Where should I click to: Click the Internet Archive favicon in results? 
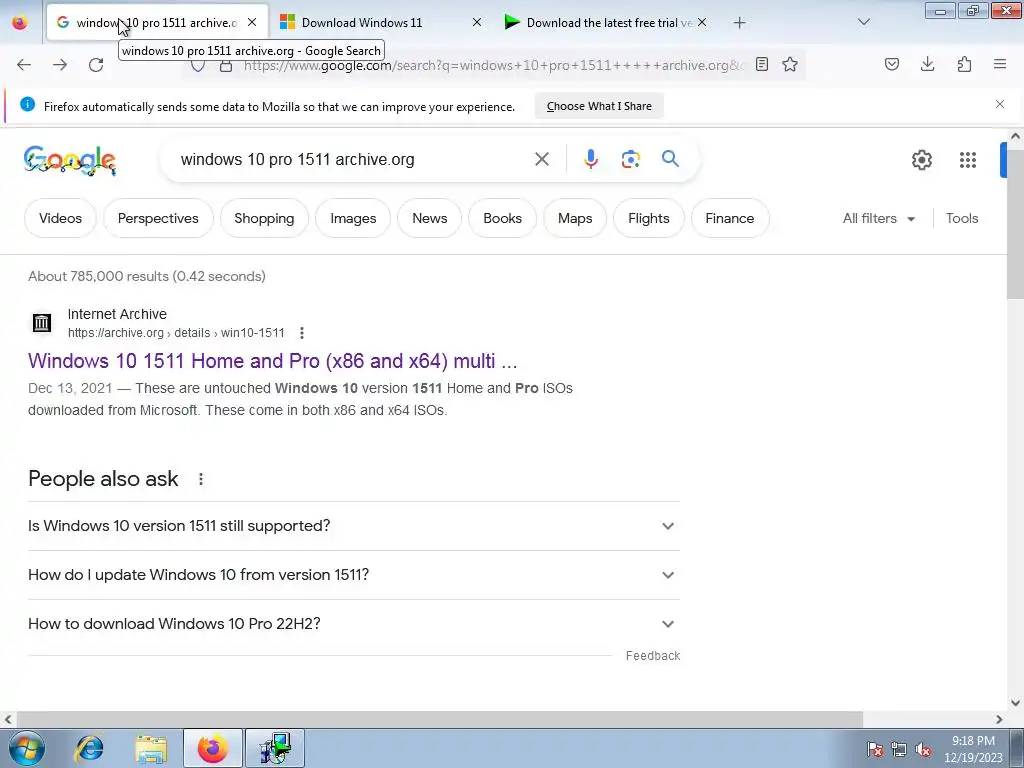tap(42, 323)
